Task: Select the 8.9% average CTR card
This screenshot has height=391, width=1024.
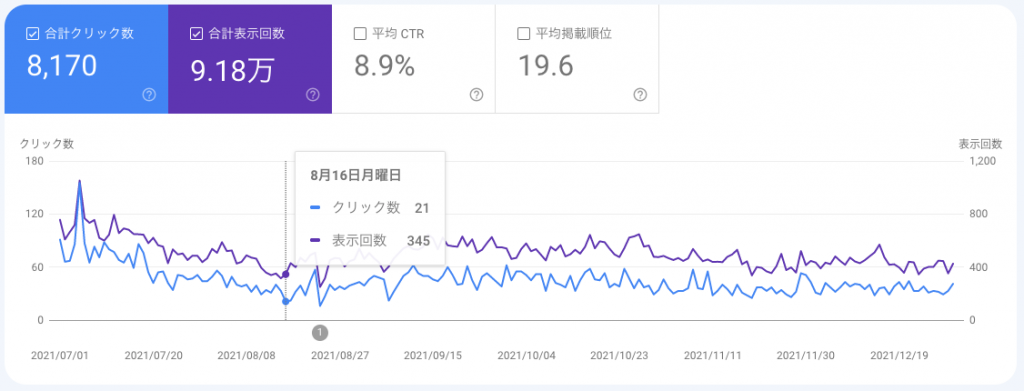Action: [413, 59]
